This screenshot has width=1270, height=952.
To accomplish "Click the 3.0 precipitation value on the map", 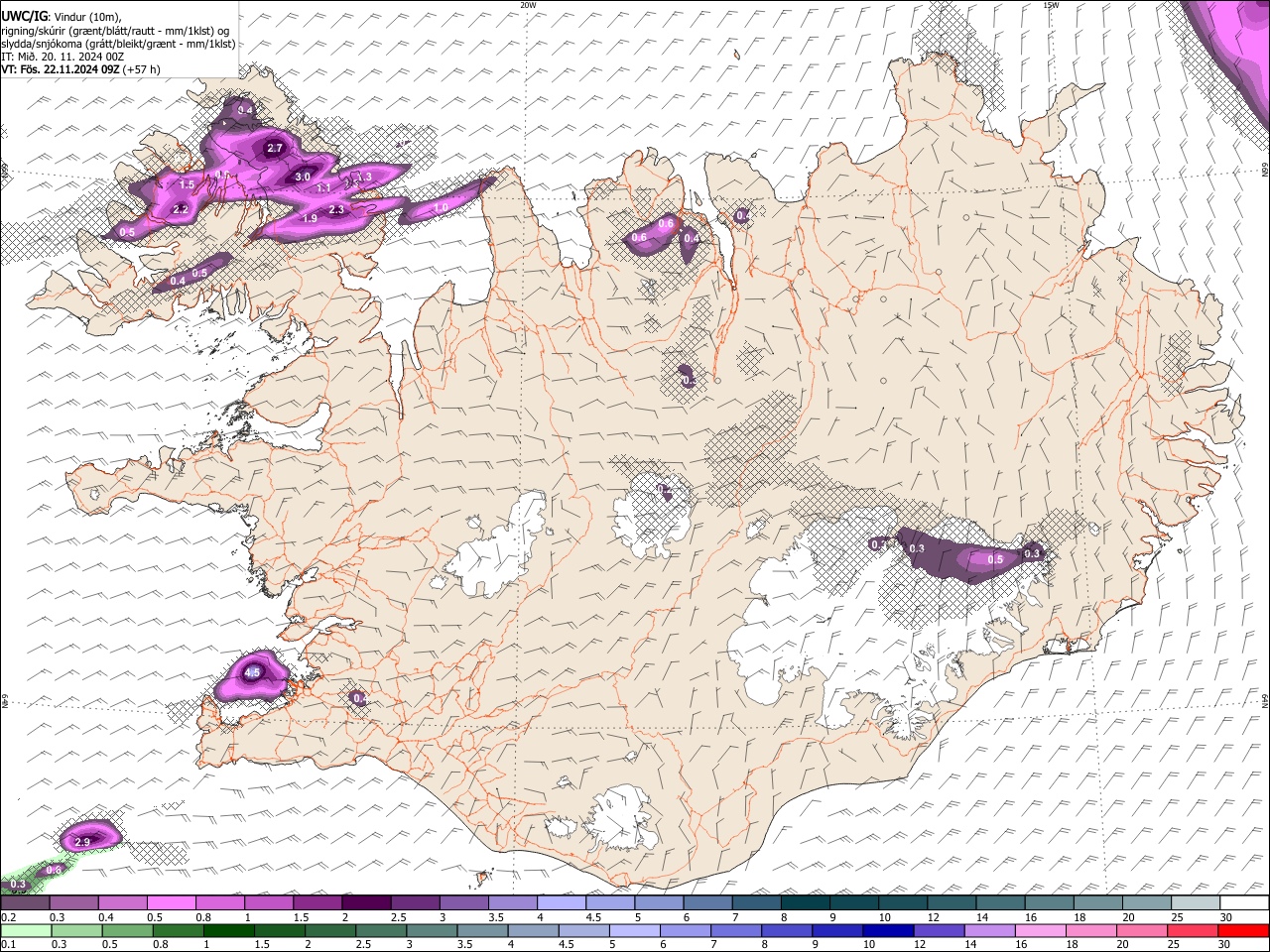I will (x=303, y=177).
